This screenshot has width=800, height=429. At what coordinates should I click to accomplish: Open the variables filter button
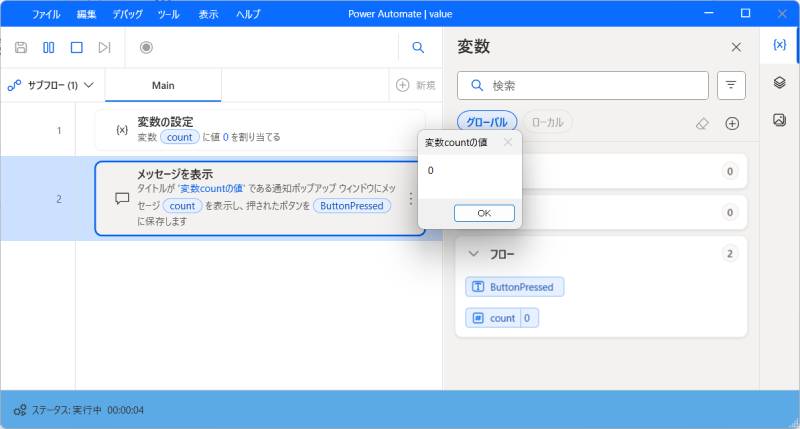click(x=731, y=85)
